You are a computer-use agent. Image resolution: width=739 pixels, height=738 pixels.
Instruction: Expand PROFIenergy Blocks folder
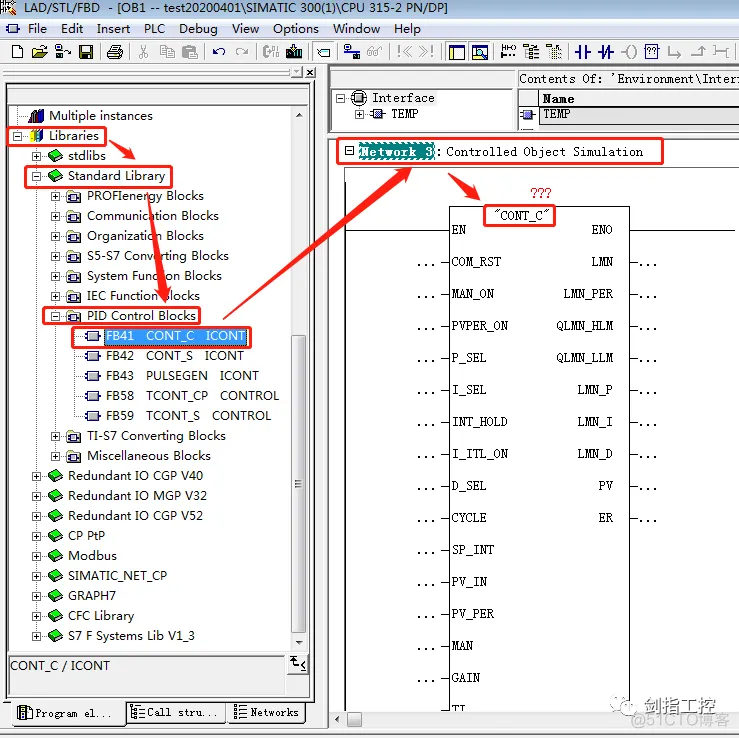pos(56,197)
